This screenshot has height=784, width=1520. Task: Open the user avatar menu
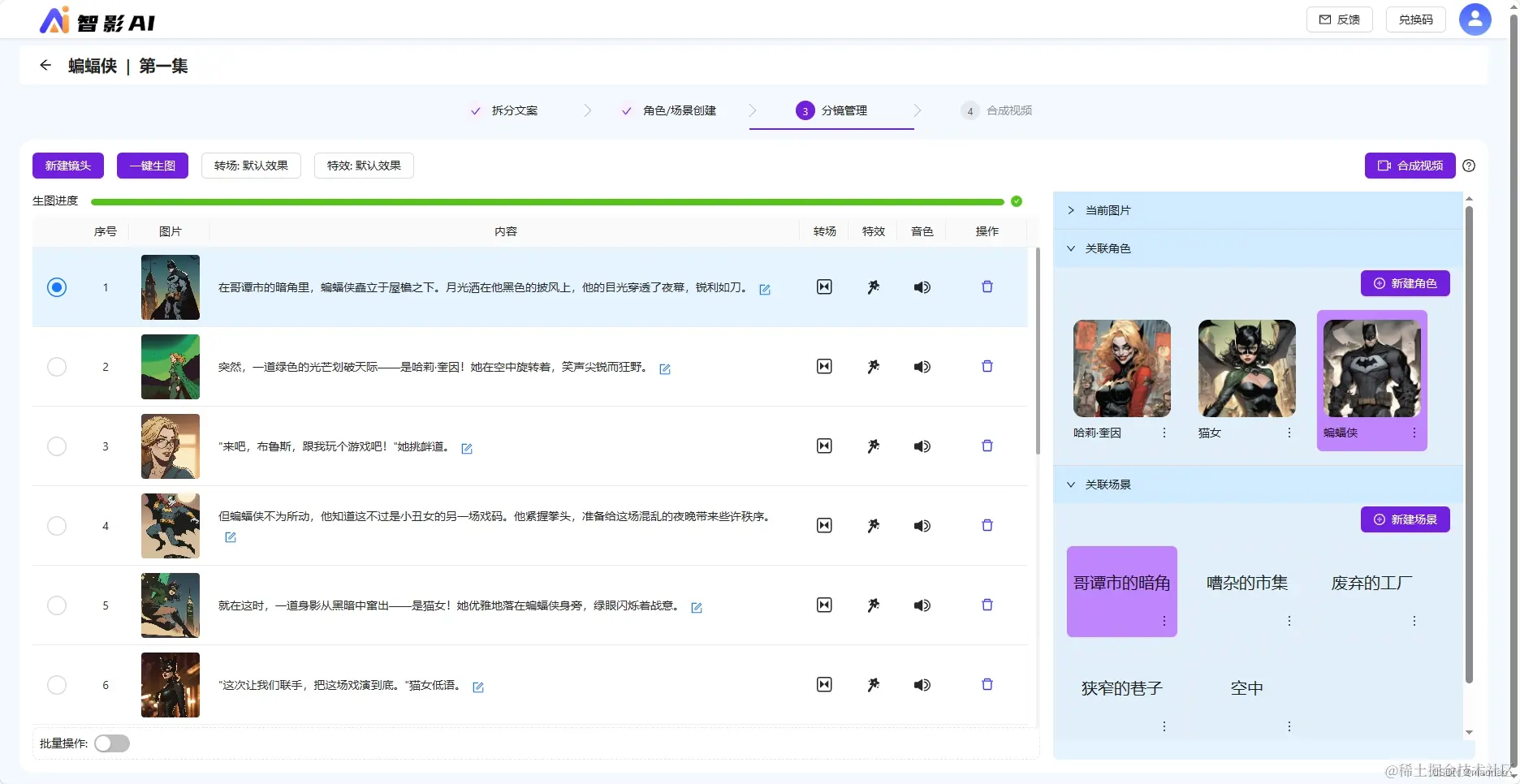pos(1475,19)
